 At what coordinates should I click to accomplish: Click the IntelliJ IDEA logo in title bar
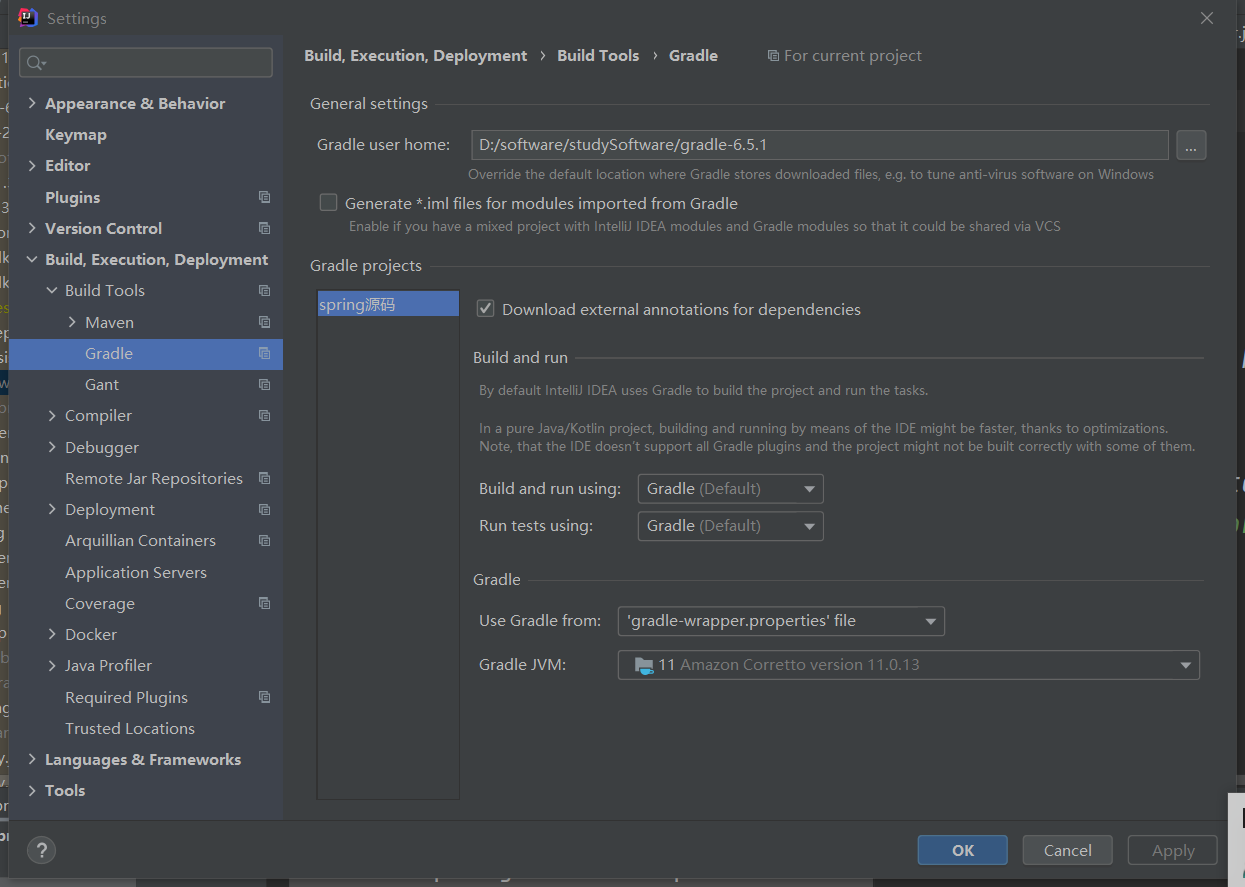[x=28, y=18]
